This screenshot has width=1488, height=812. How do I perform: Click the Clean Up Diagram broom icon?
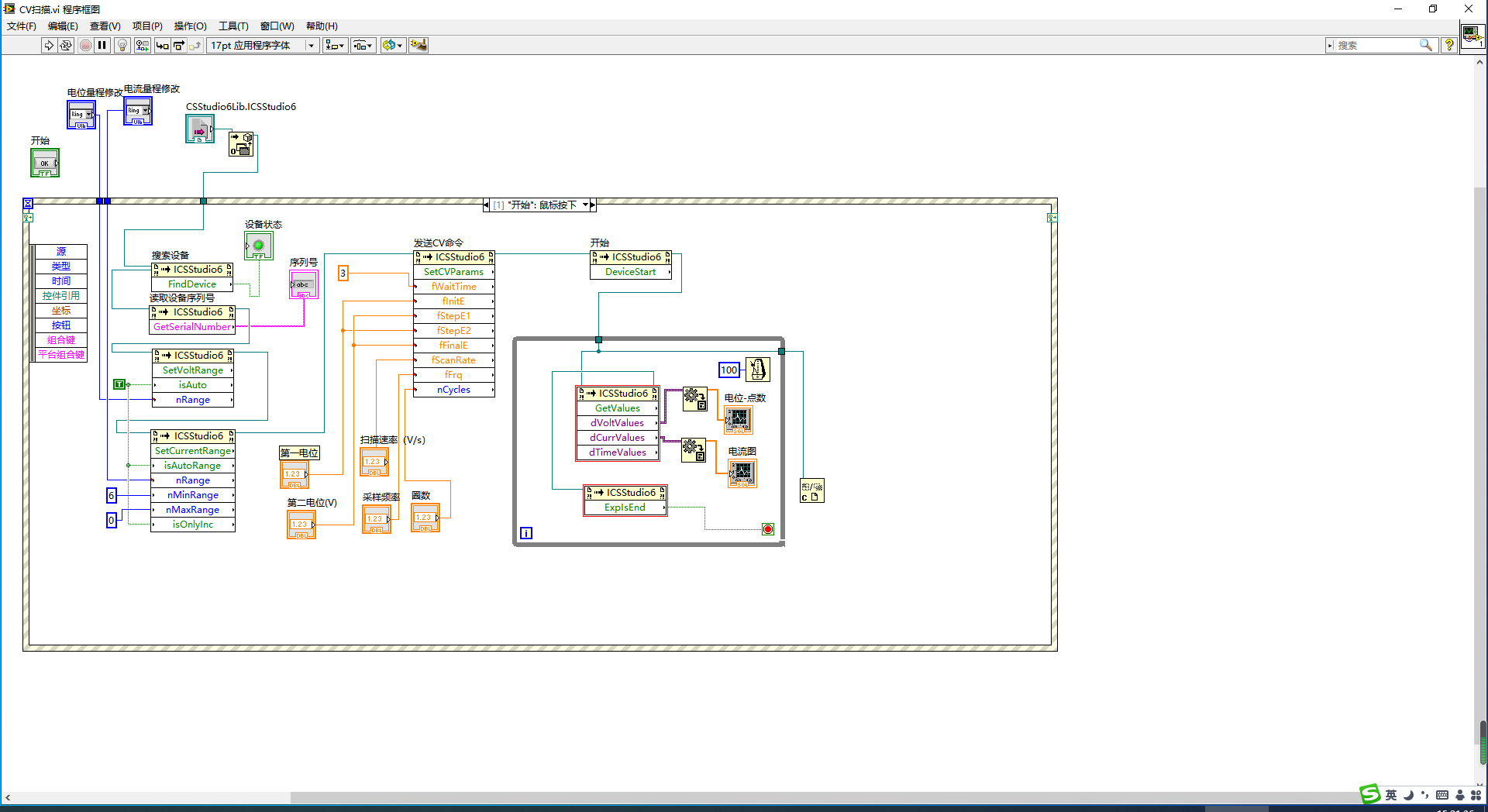(x=418, y=46)
